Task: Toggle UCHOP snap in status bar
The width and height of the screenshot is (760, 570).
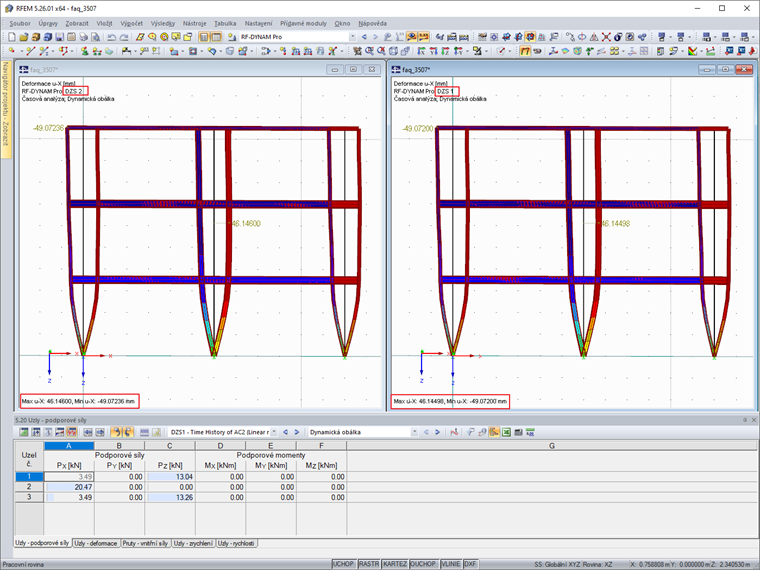Action: tap(343, 564)
